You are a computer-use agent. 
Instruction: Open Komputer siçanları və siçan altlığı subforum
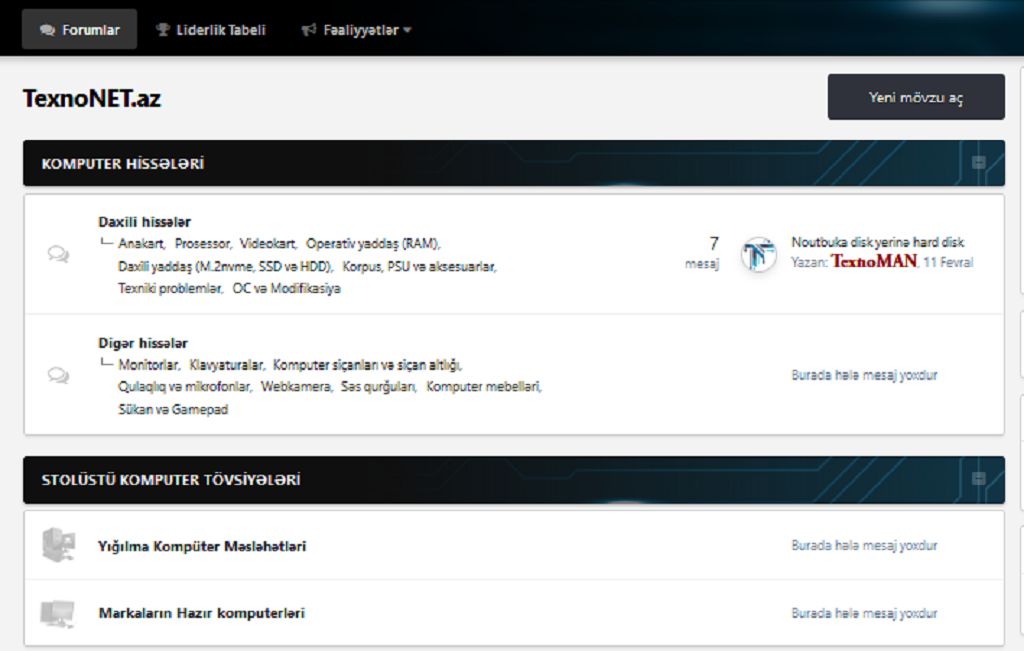(367, 365)
